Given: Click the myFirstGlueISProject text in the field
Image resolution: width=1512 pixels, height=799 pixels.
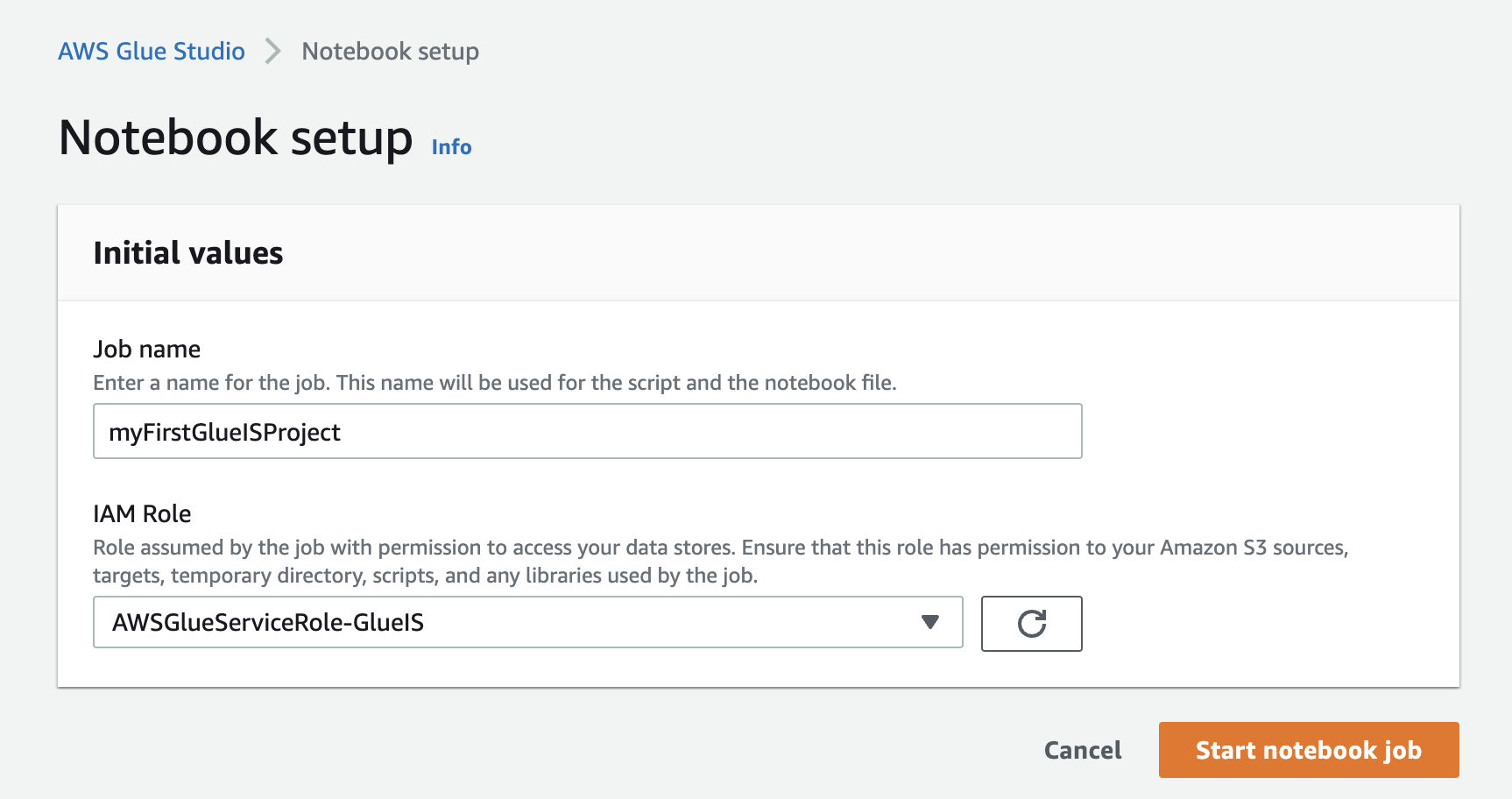Looking at the screenshot, I should [224, 432].
